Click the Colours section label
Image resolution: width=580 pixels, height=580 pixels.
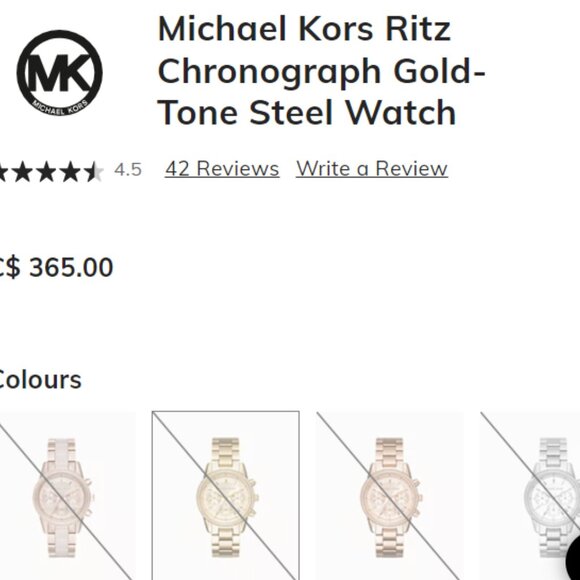tap(40, 380)
